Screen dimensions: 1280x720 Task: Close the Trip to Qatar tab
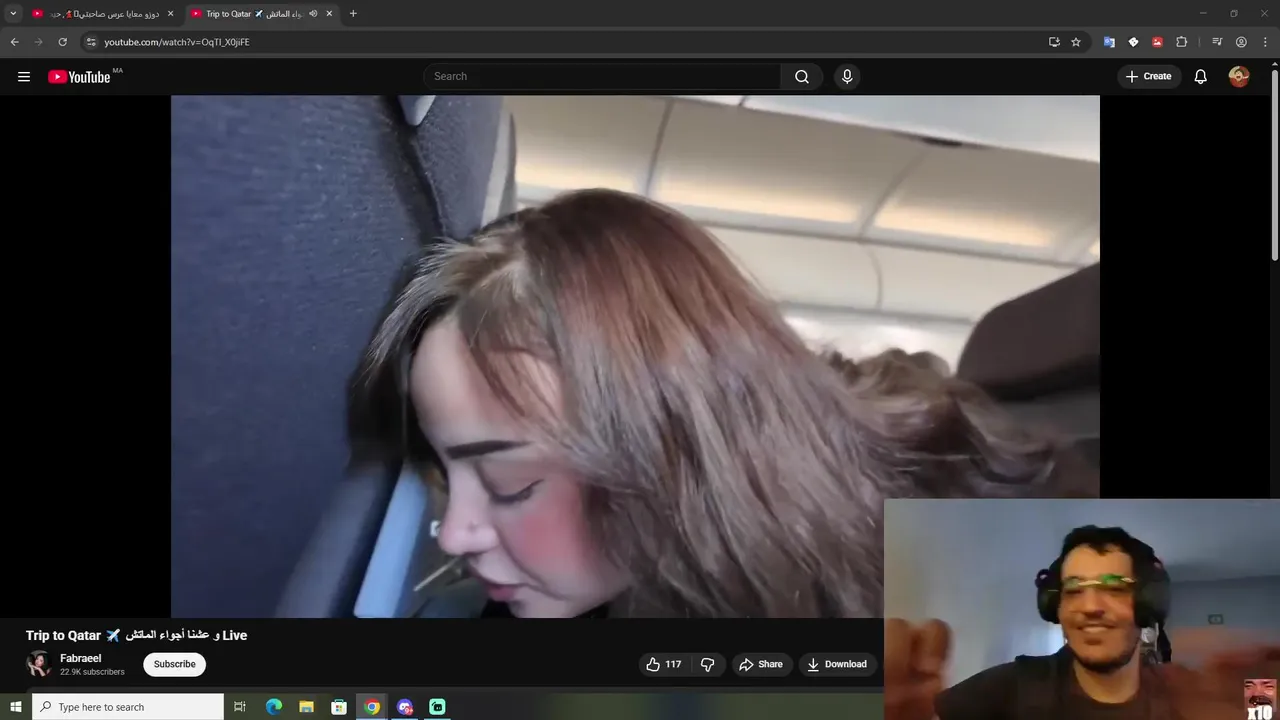pos(329,14)
